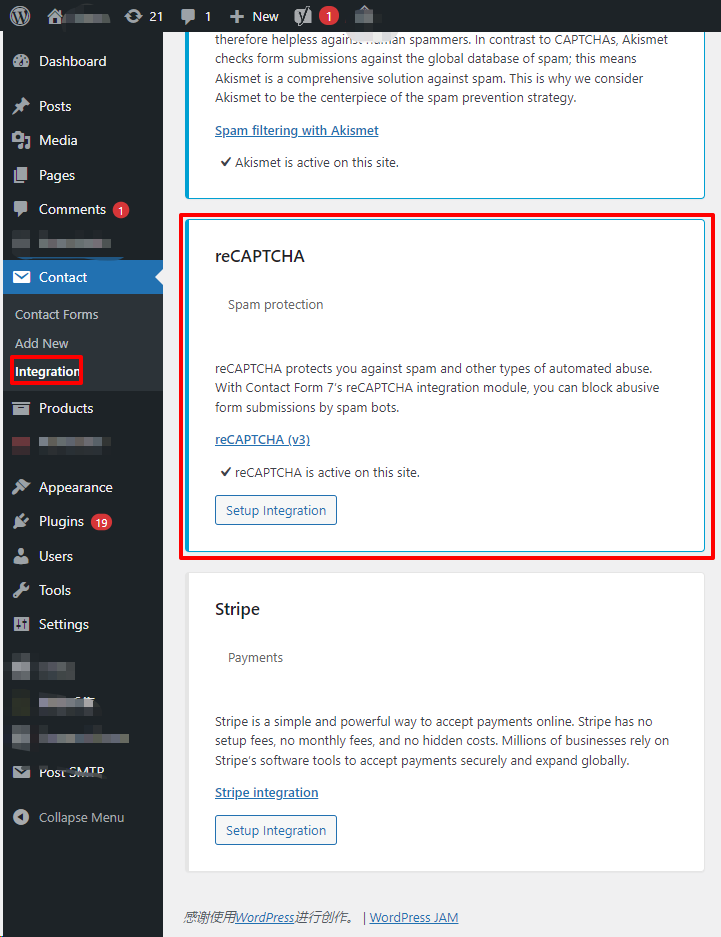Open the WordPress footer link
The image size is (721, 937).
coord(265,917)
